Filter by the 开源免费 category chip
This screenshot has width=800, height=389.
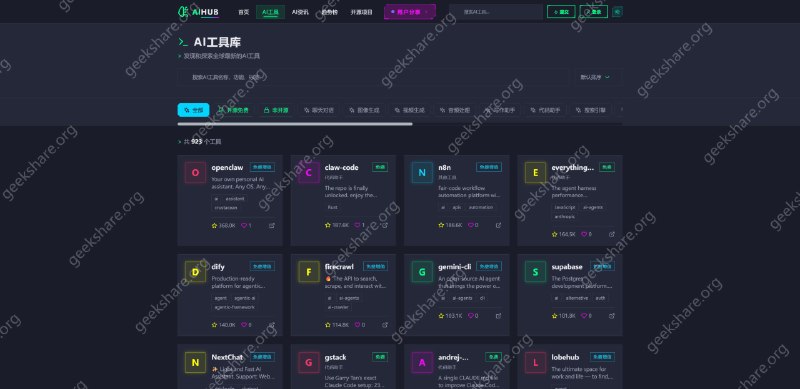tap(234, 110)
